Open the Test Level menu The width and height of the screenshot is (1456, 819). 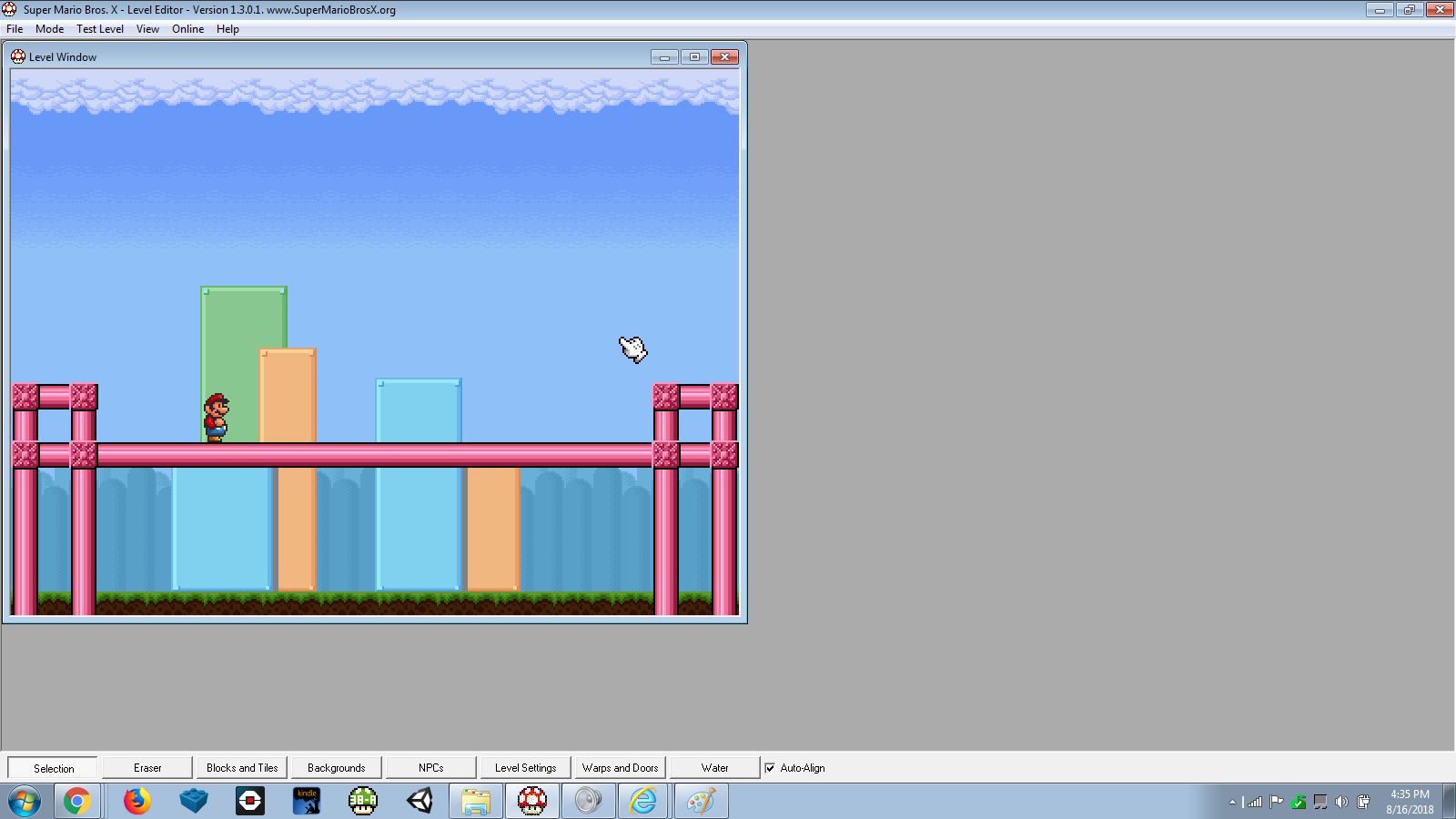coord(100,29)
